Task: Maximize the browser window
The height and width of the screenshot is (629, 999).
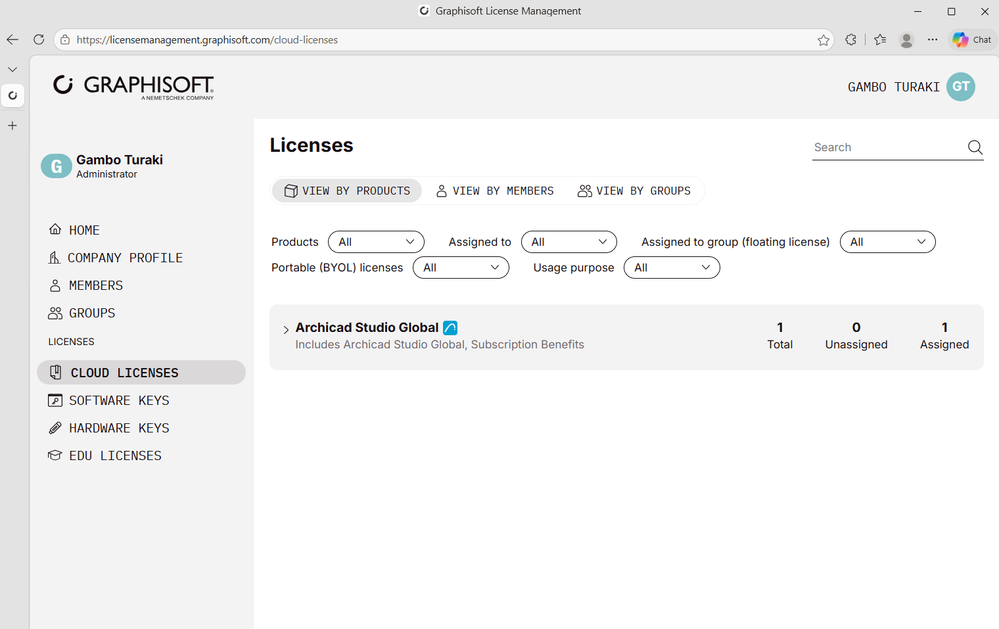Action: (951, 11)
